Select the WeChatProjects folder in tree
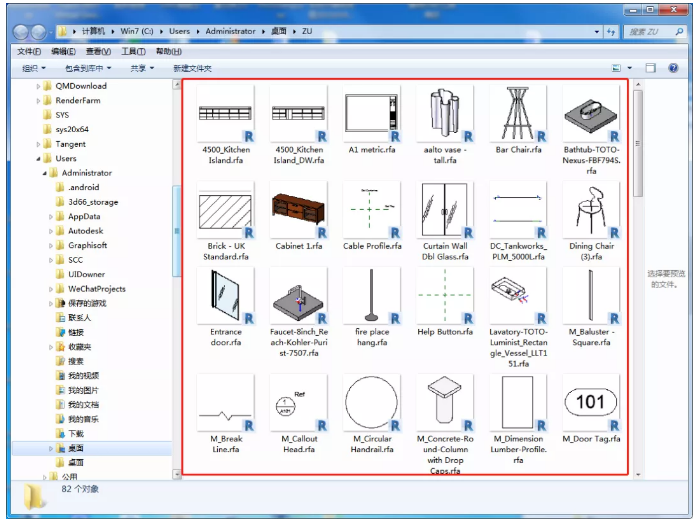The height and width of the screenshot is (522, 696). point(97,289)
